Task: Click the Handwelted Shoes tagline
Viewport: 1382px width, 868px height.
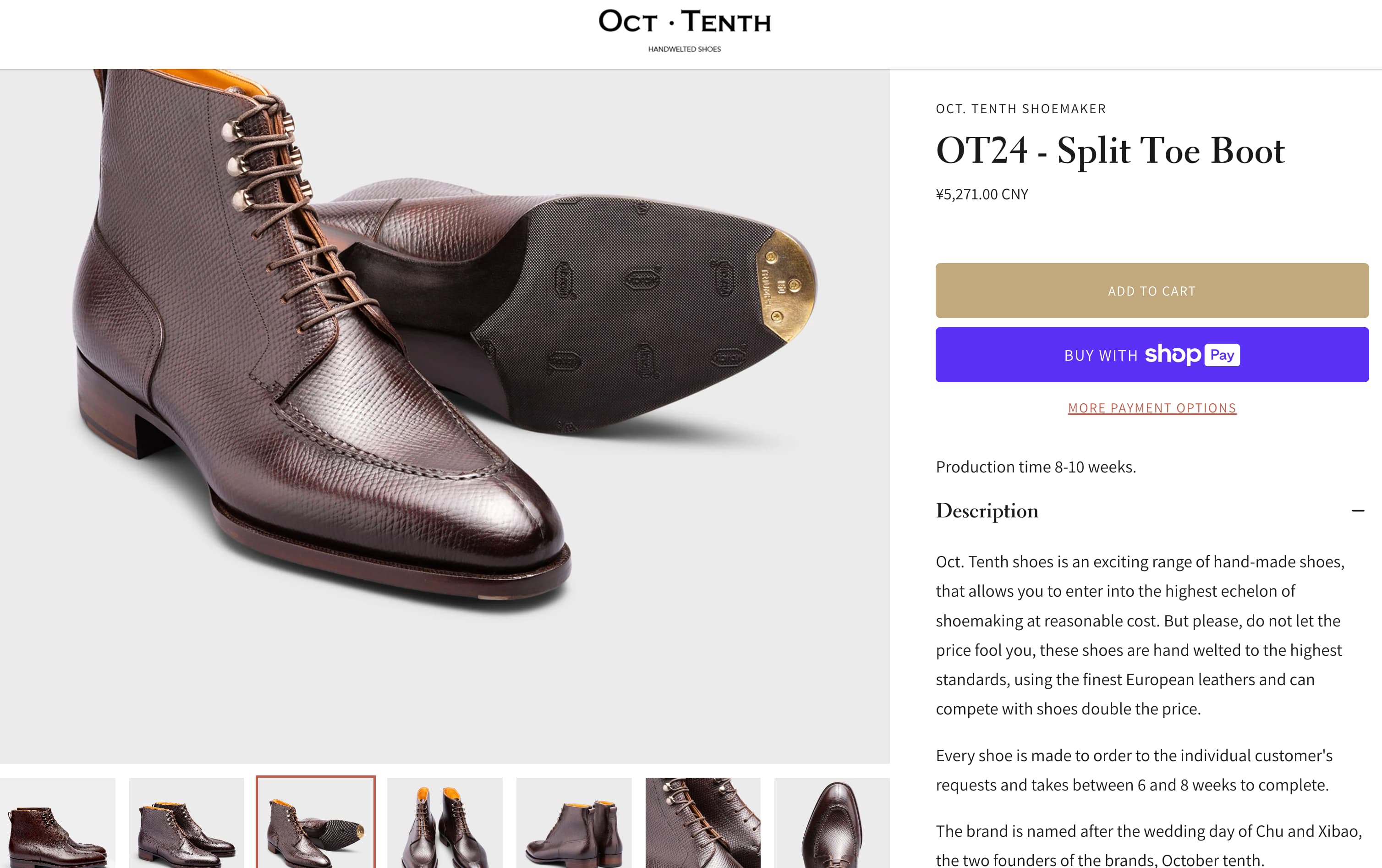Action: click(x=684, y=49)
